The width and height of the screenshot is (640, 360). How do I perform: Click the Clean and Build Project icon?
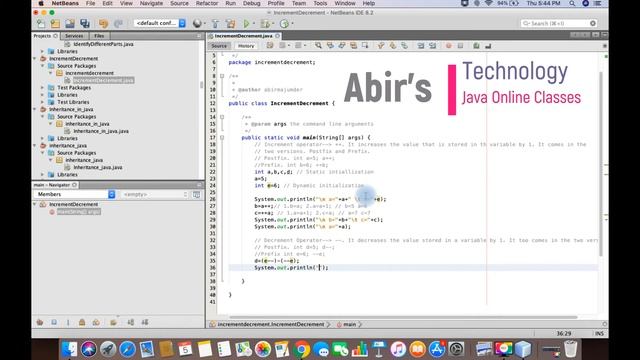[231, 24]
